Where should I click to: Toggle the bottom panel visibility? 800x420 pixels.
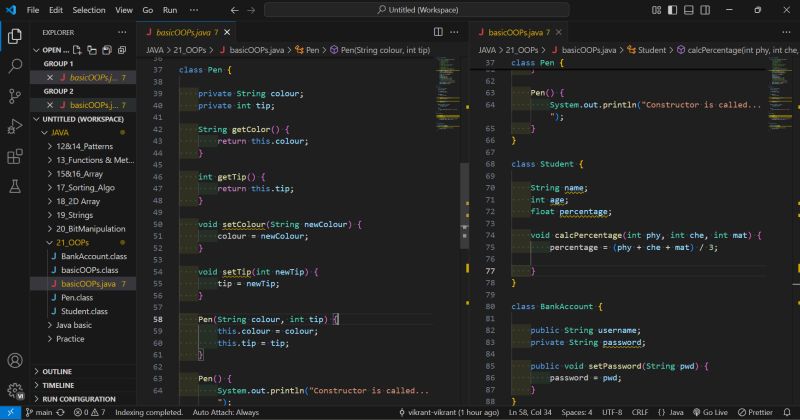point(689,10)
